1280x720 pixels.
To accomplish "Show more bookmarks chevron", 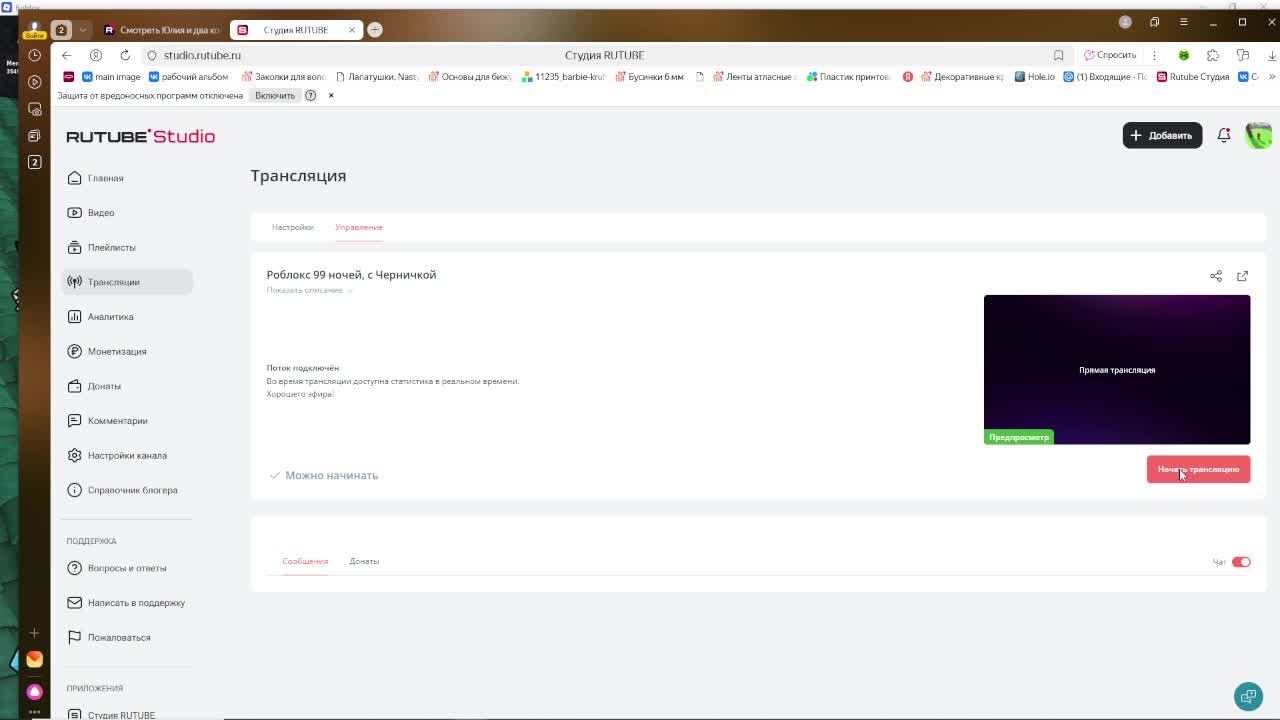I will 1272,77.
